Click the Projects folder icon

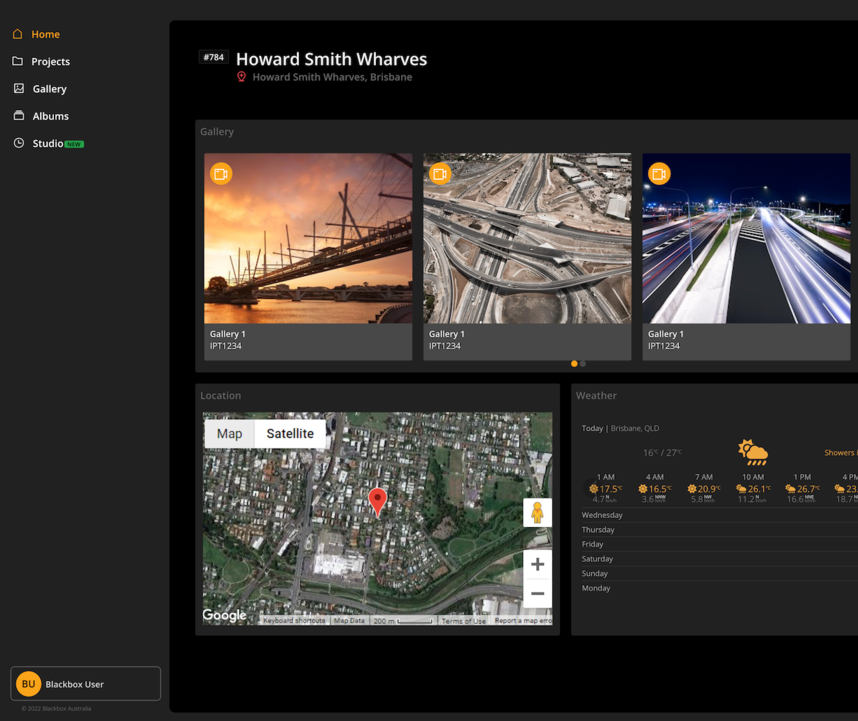pos(18,61)
